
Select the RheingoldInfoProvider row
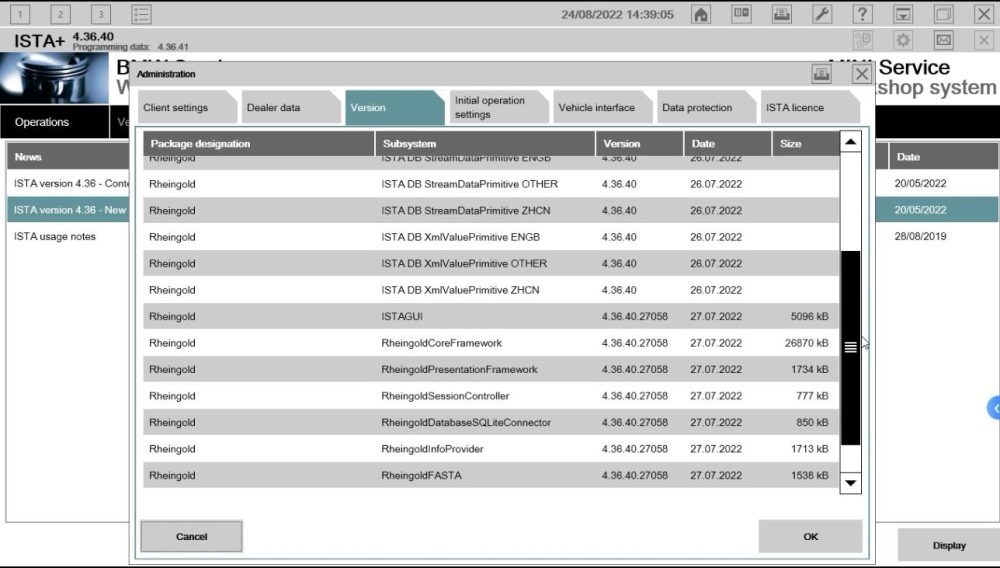click(490, 449)
